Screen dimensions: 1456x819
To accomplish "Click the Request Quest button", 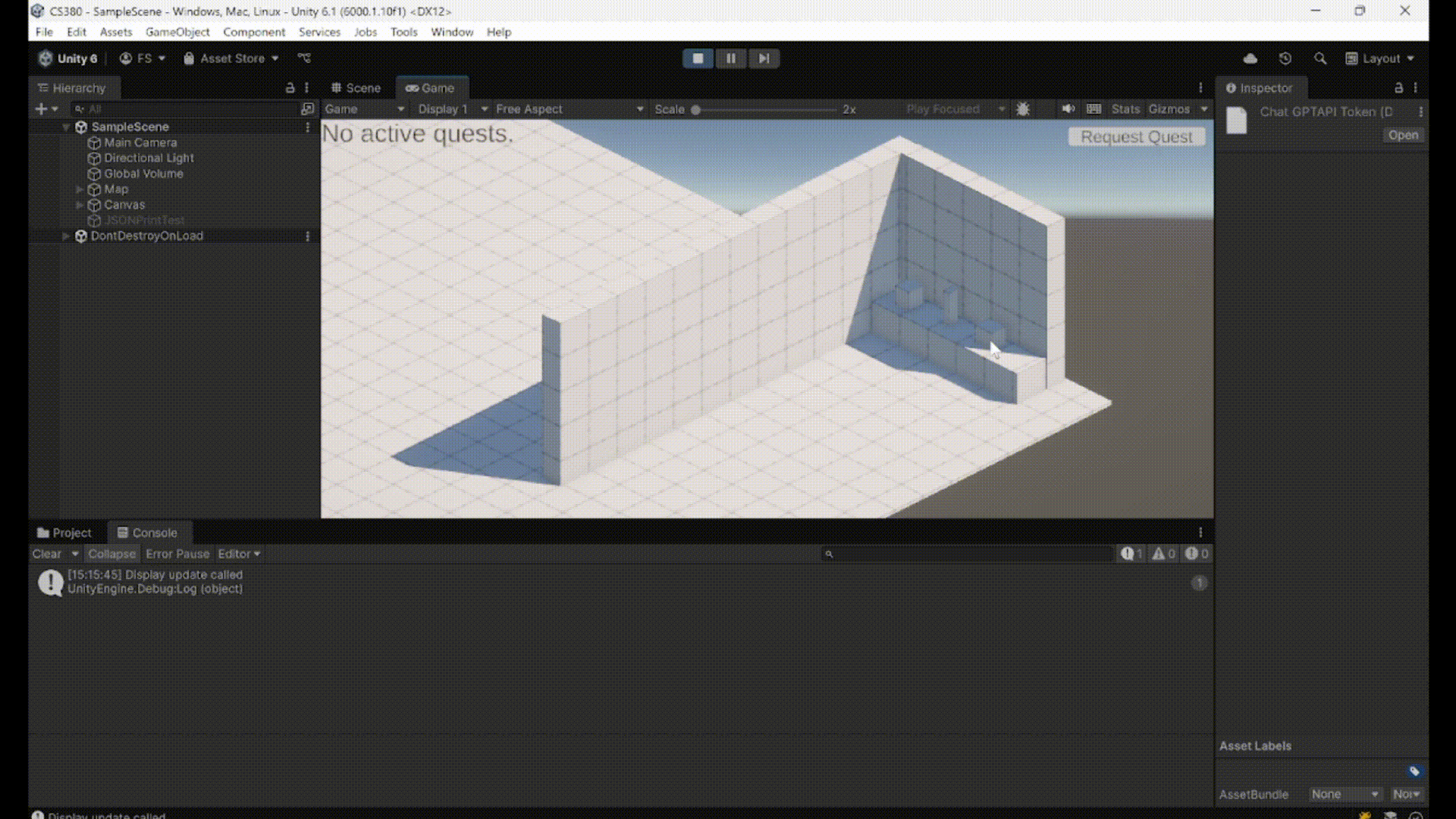I will click(1136, 136).
